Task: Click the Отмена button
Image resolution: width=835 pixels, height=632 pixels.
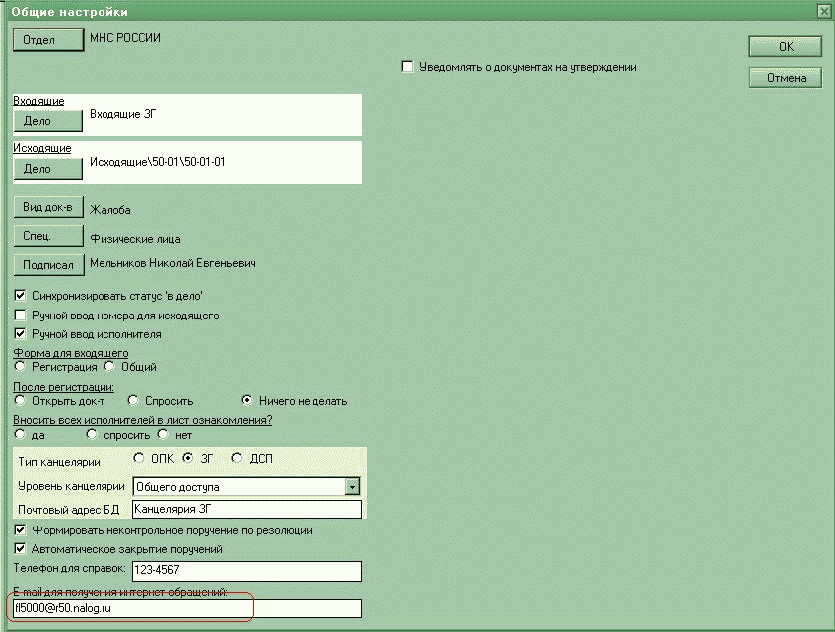Action: click(785, 78)
